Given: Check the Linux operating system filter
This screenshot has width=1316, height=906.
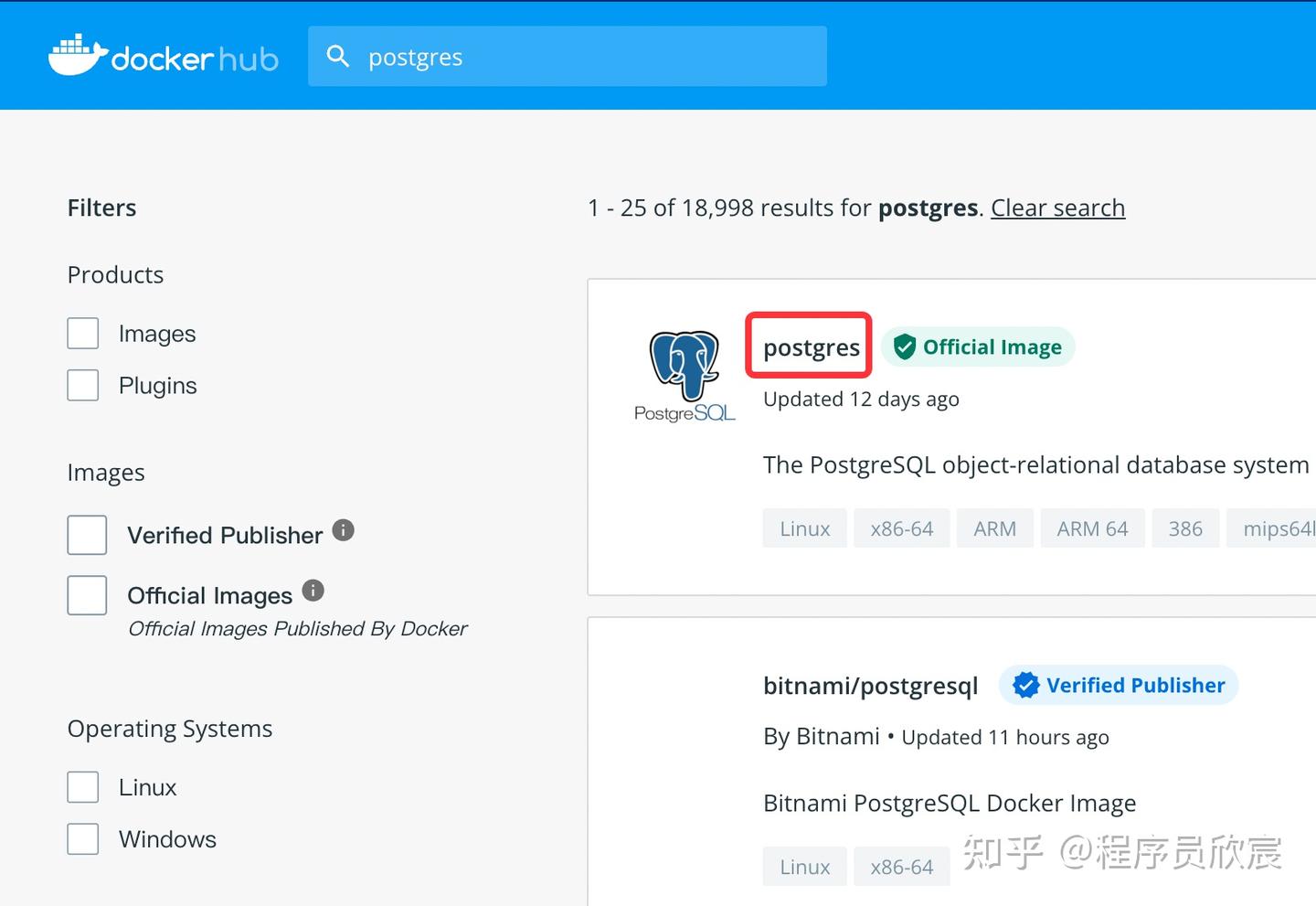Looking at the screenshot, I should point(82,786).
